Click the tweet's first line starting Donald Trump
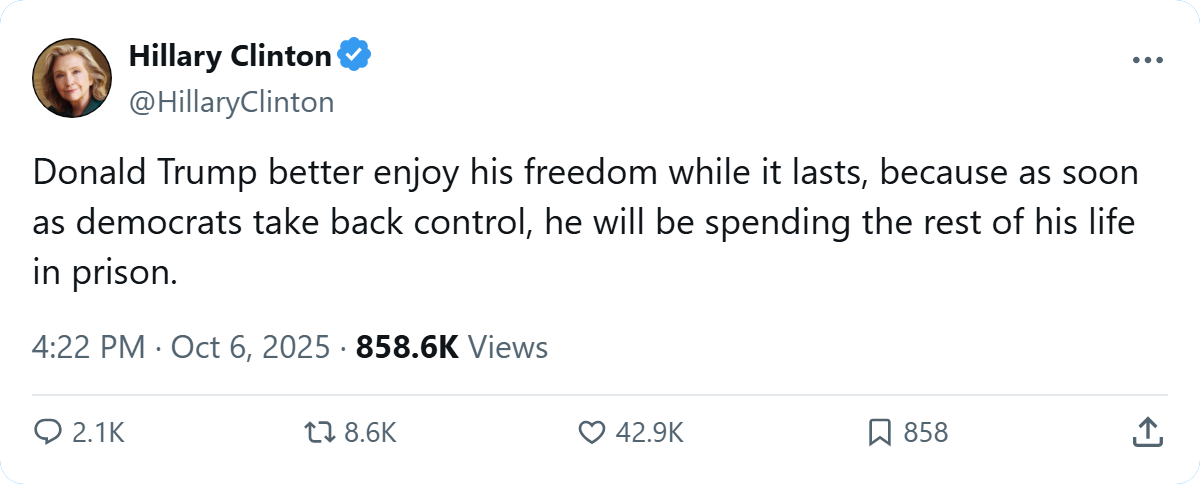 (x=585, y=174)
